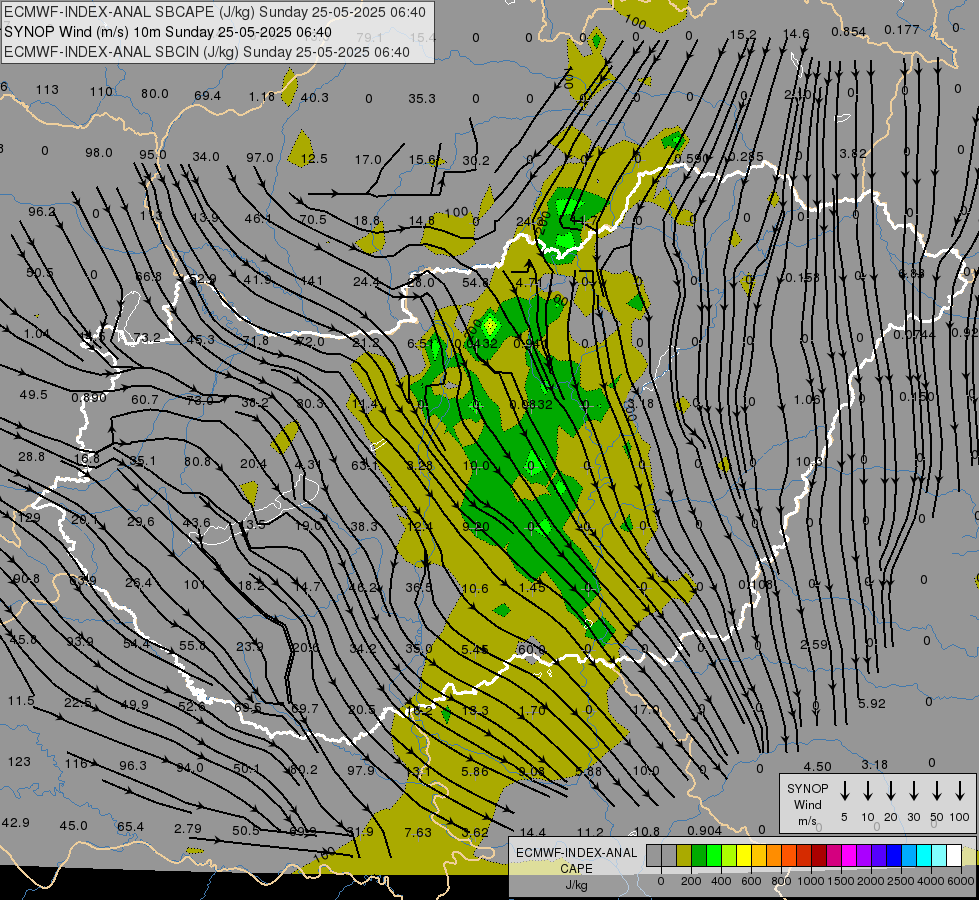Screen dimensions: 979x900
Task: Click the 1000 tick label on CAPE scale
Action: [x=810, y=881]
